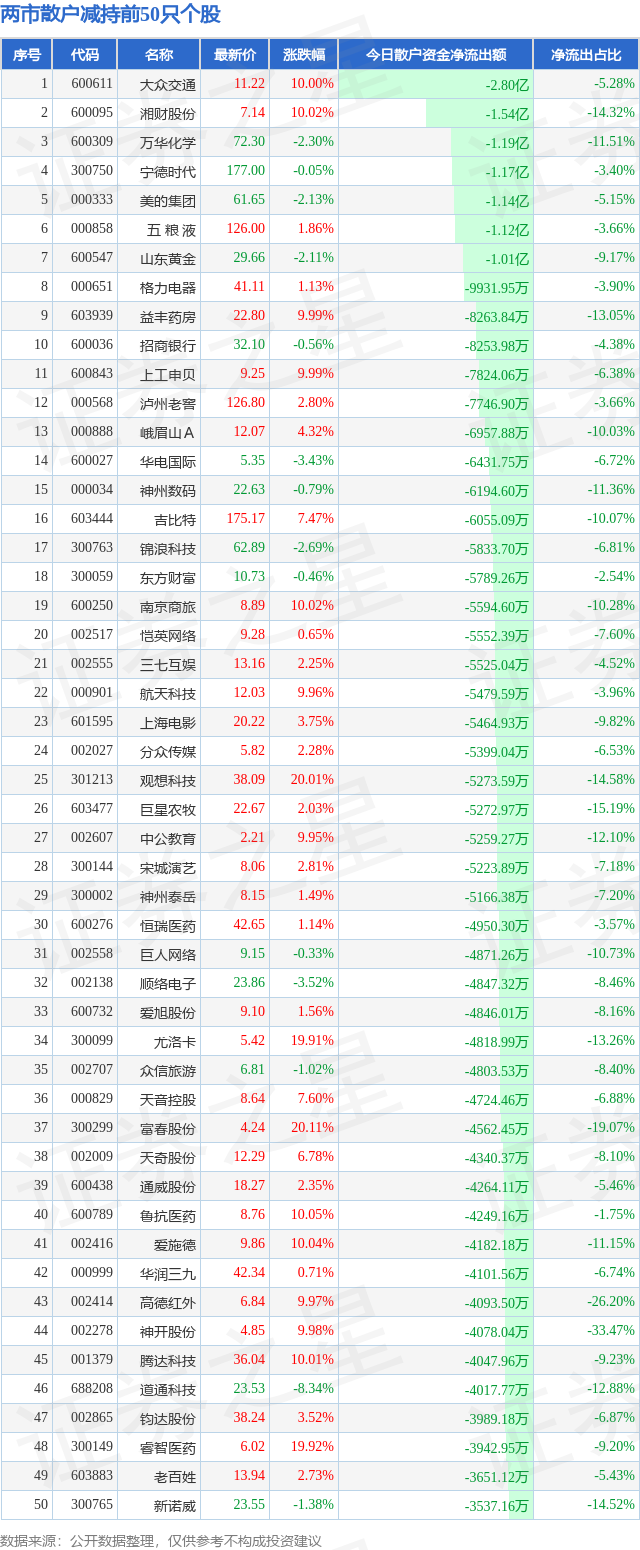Screen dimensions: 640x1550
Task: Select stock name 中公教育
Action: coord(168,838)
